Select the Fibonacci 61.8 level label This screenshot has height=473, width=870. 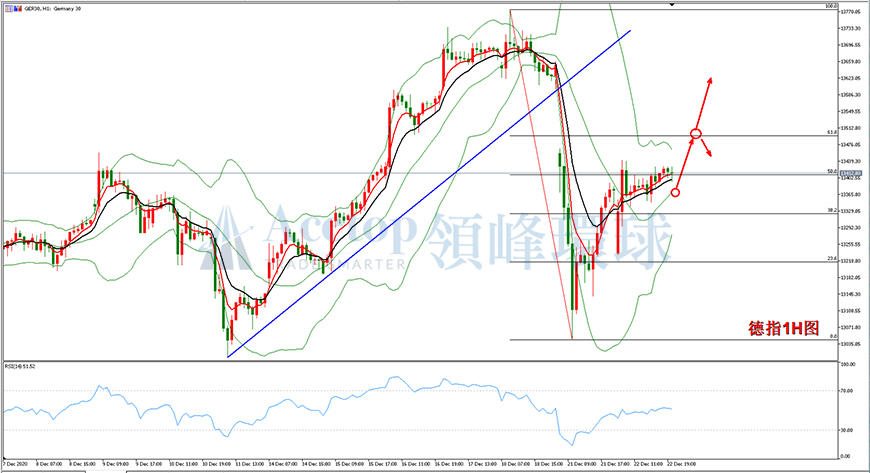pos(832,133)
